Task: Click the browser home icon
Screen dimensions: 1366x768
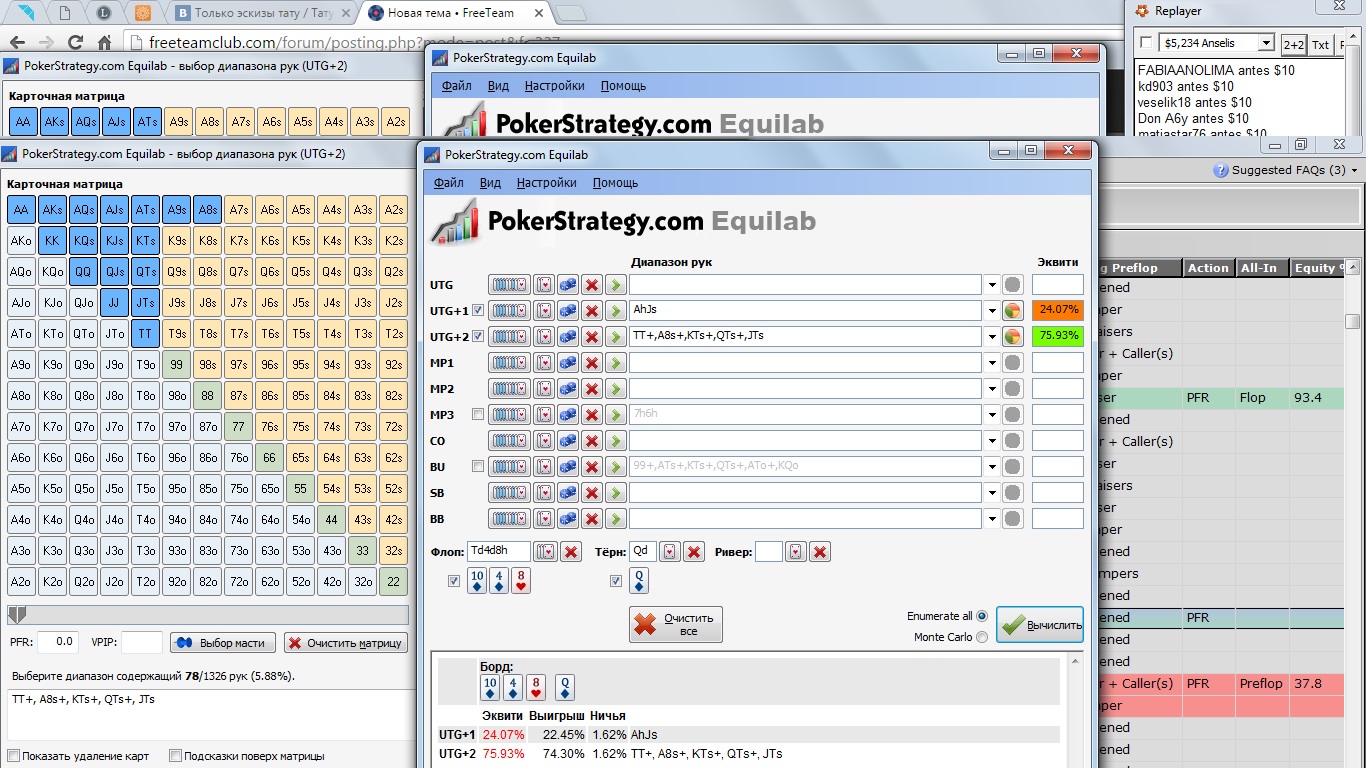Action: [104, 43]
